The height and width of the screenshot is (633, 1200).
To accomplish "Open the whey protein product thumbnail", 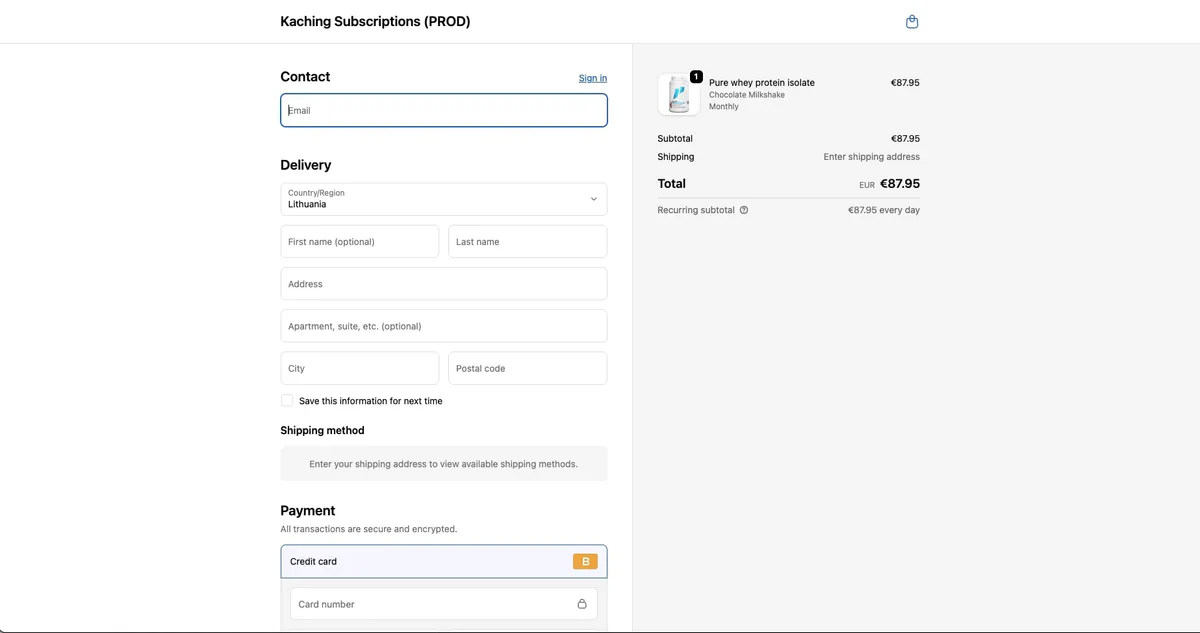I will [x=679, y=95].
